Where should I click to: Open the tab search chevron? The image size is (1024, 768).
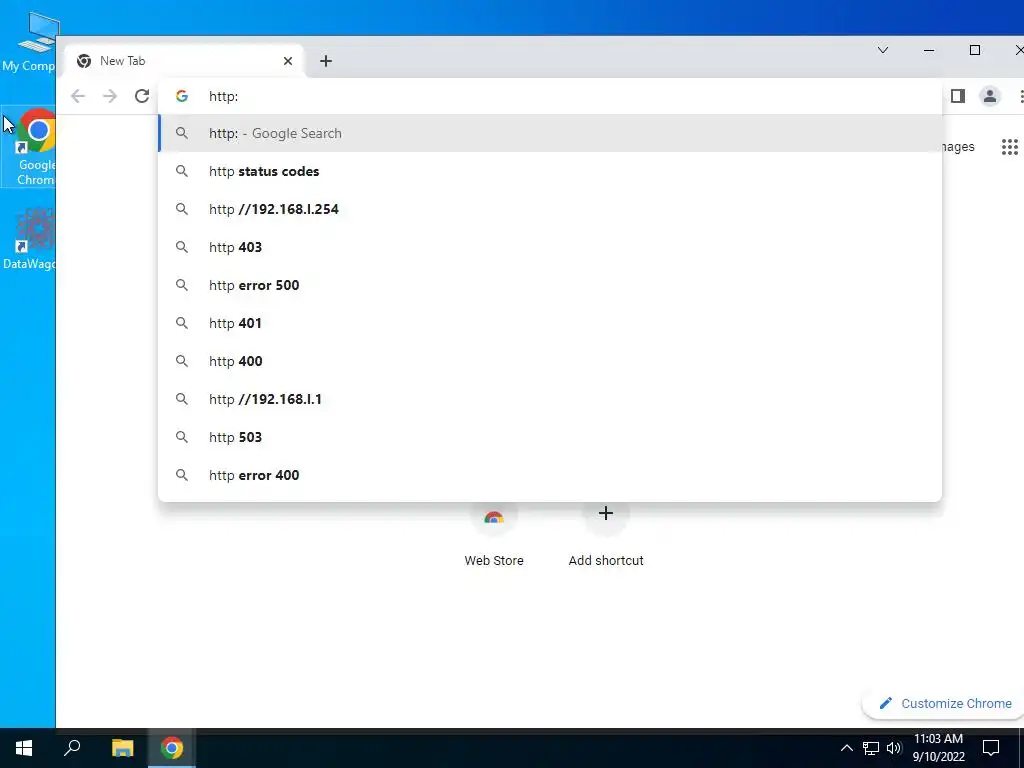point(883,50)
